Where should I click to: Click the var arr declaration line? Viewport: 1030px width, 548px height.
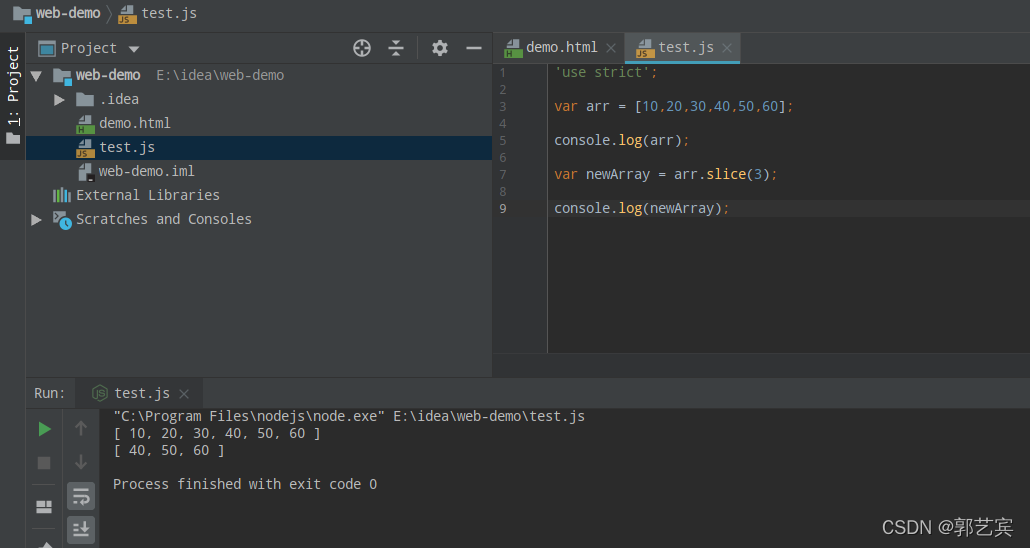tap(673, 106)
